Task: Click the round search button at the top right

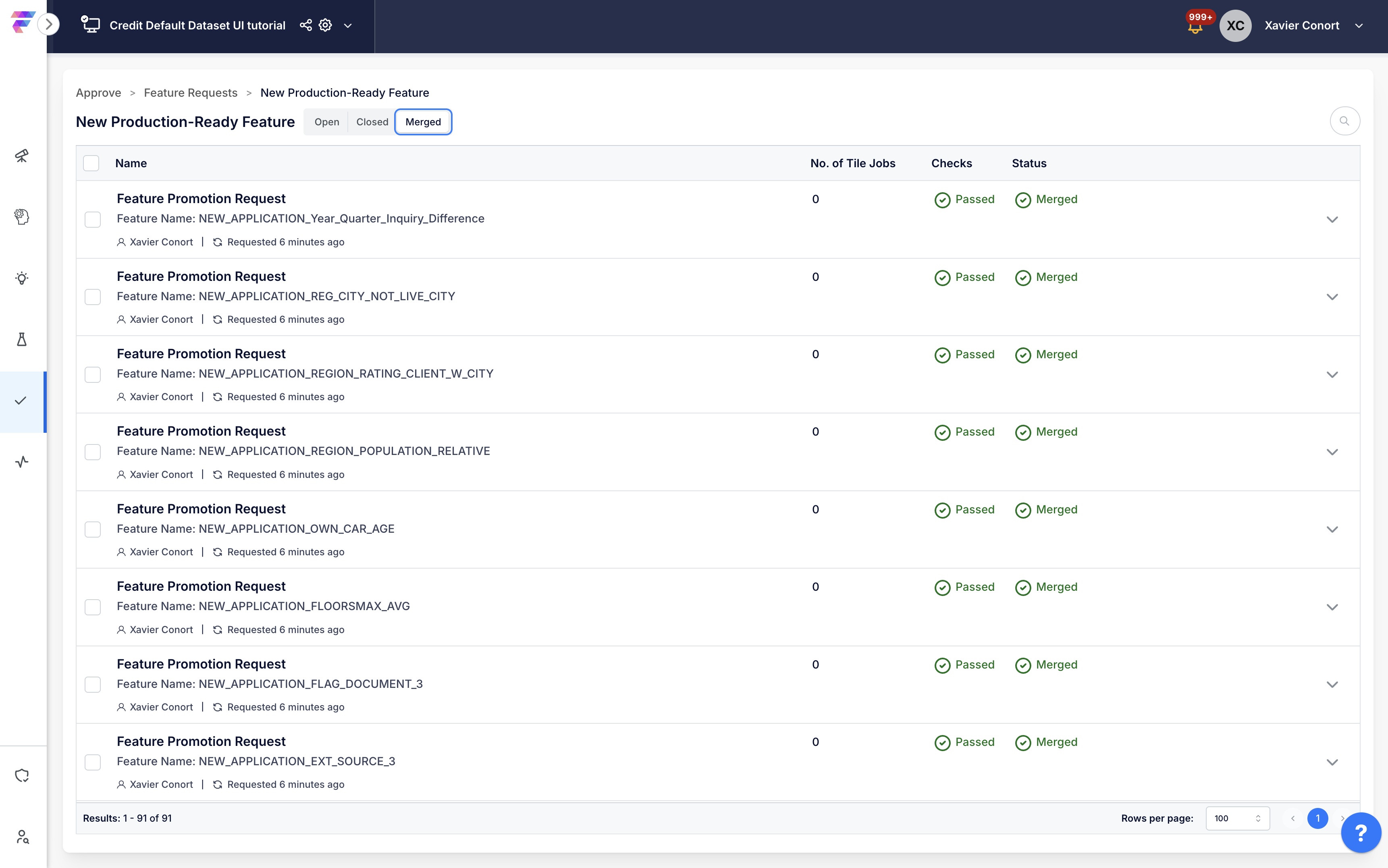Action: click(1344, 121)
